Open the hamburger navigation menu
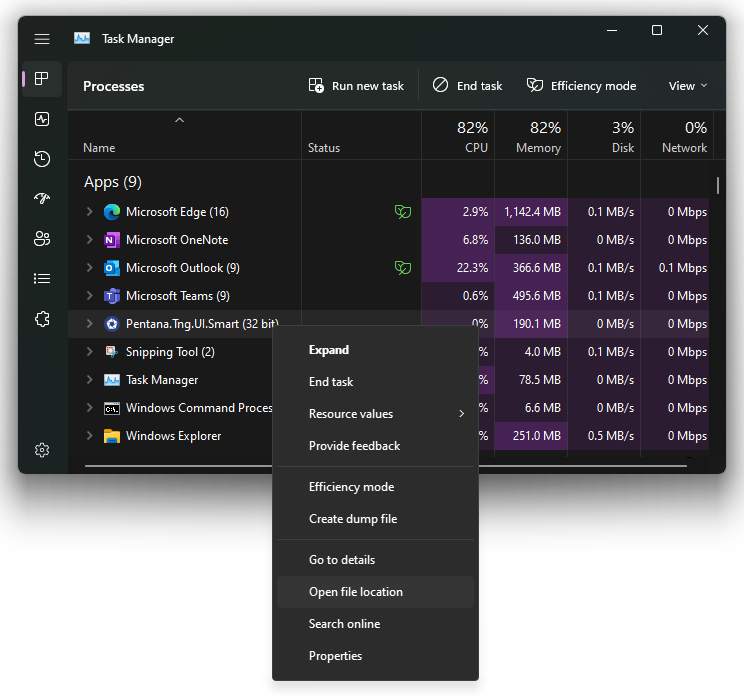 point(42,39)
